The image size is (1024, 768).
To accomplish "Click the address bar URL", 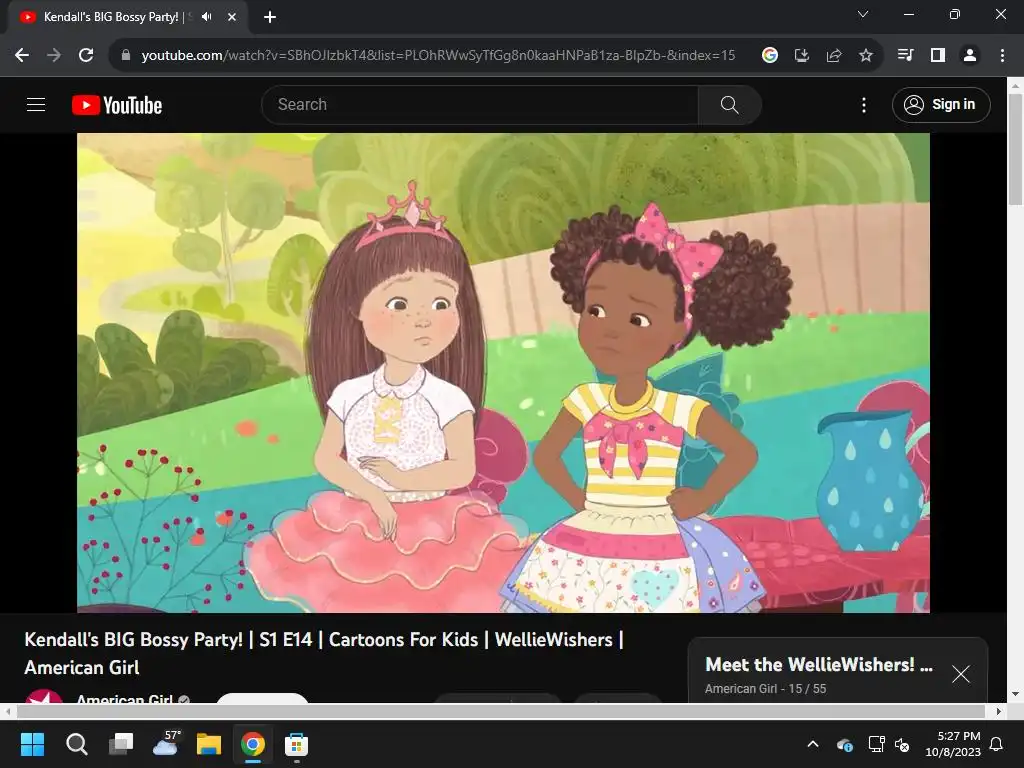I will coord(438,56).
